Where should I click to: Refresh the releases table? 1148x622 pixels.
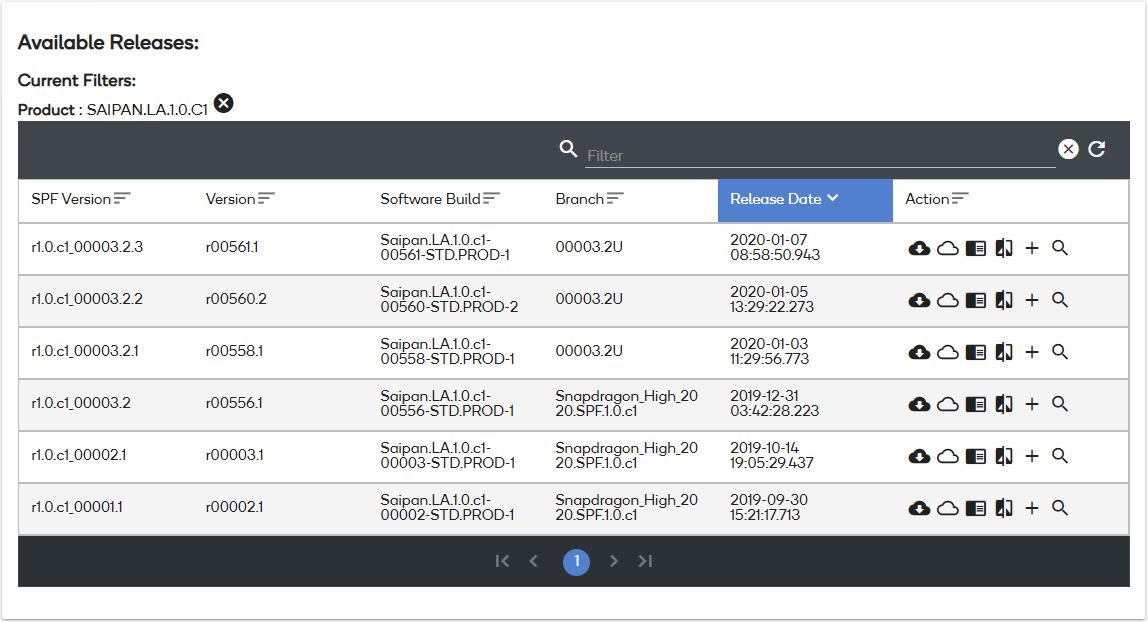click(x=1097, y=149)
